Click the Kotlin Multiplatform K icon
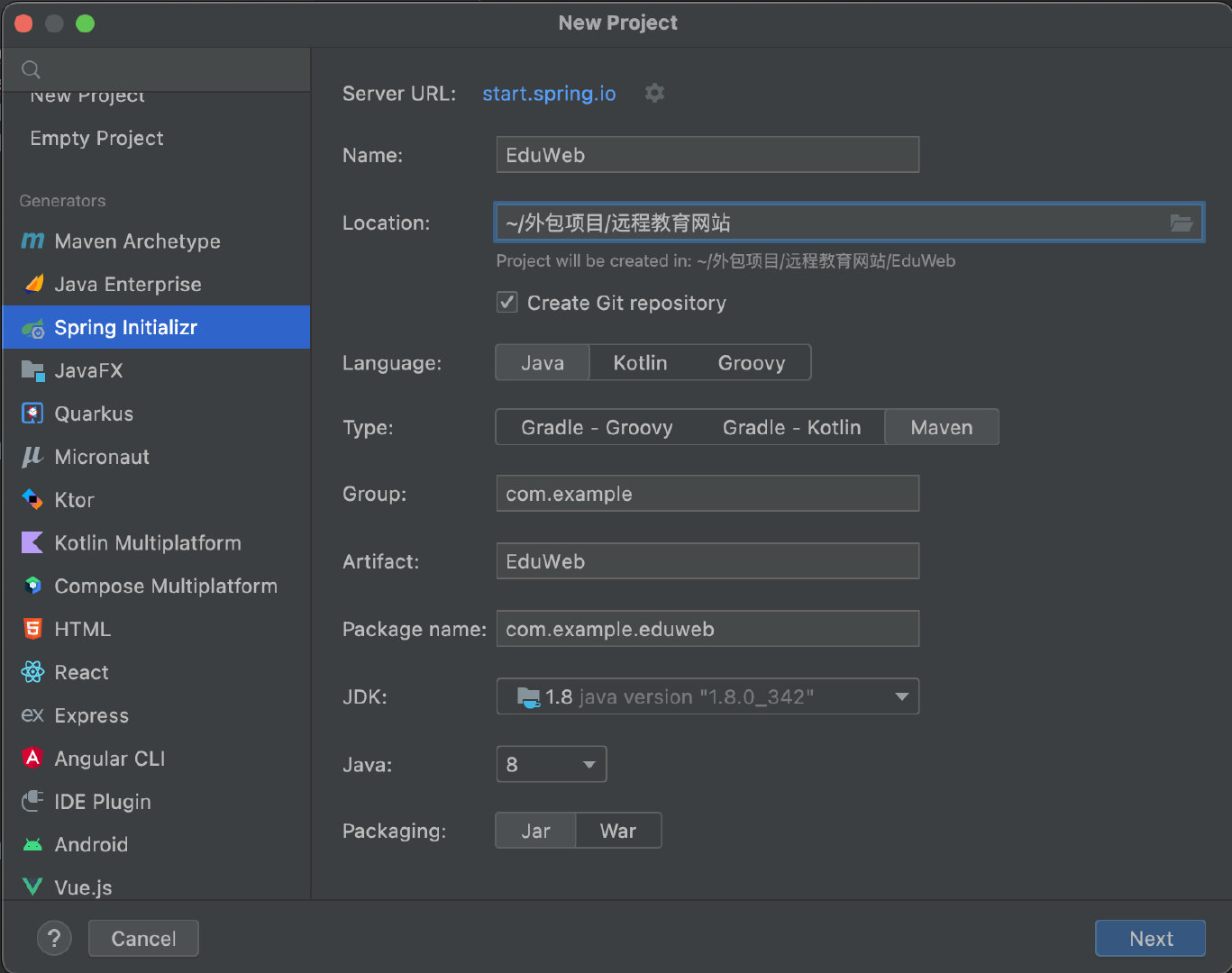 tap(32, 542)
